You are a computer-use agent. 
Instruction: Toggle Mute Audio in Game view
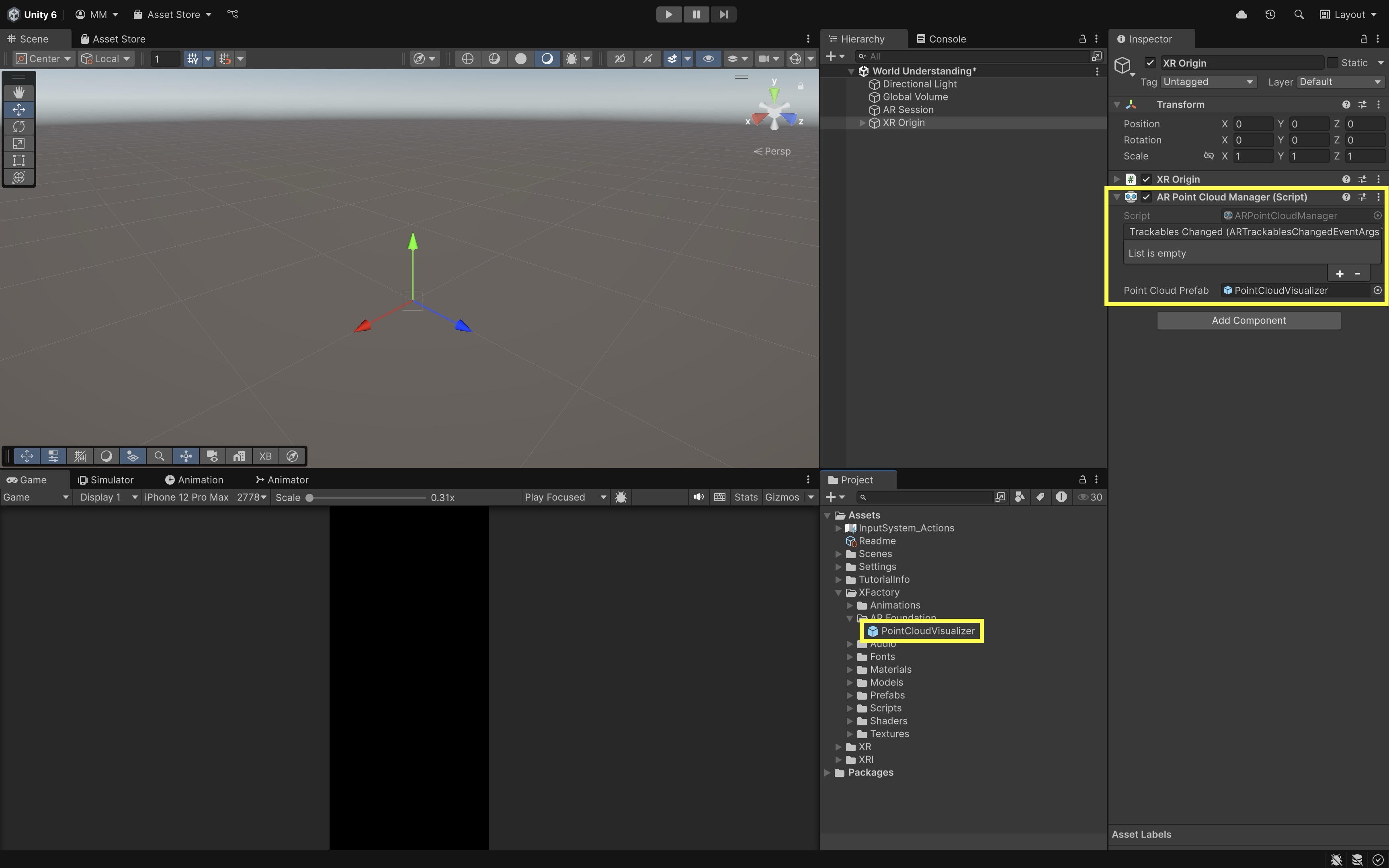[x=698, y=497]
